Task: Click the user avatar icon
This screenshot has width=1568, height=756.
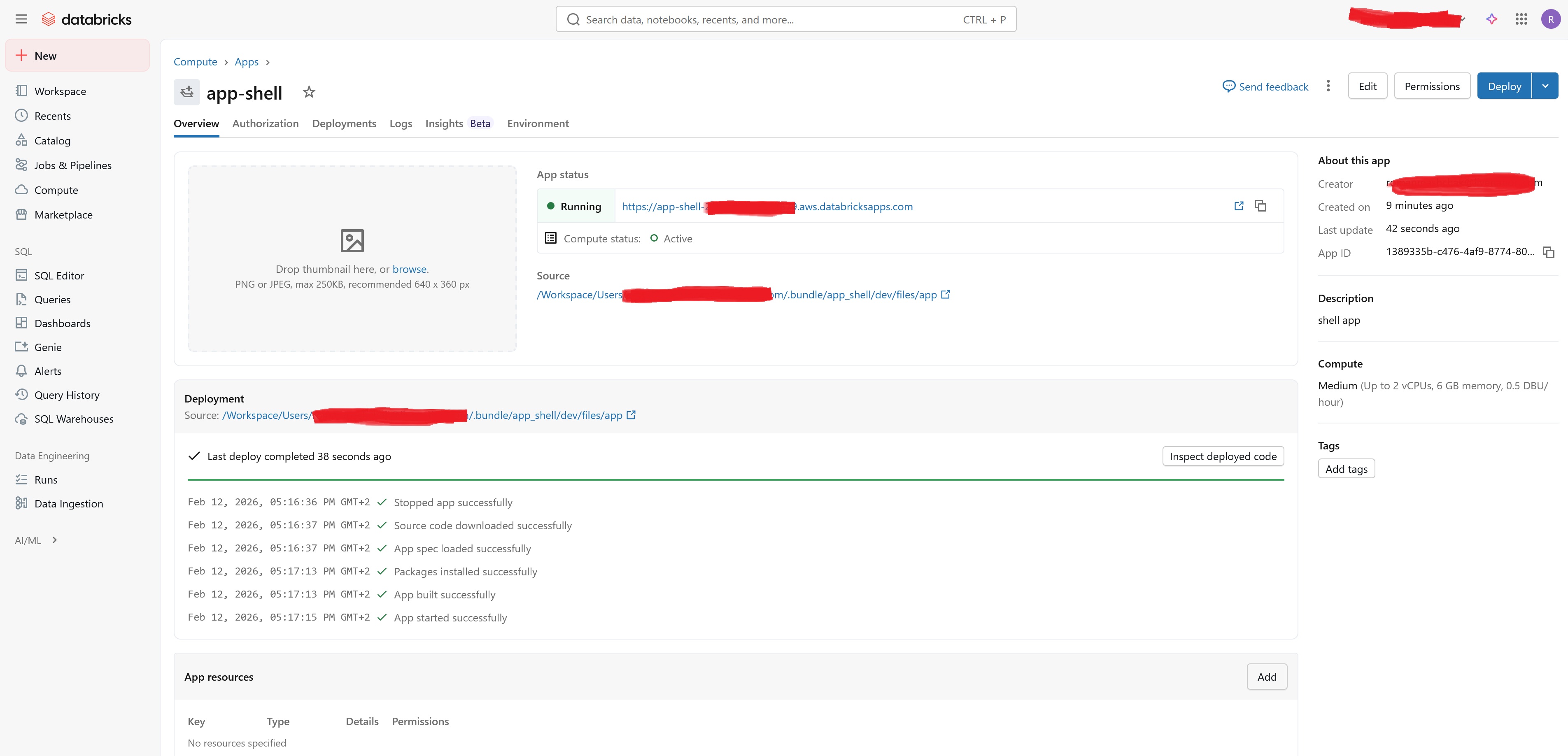Action: (x=1550, y=19)
